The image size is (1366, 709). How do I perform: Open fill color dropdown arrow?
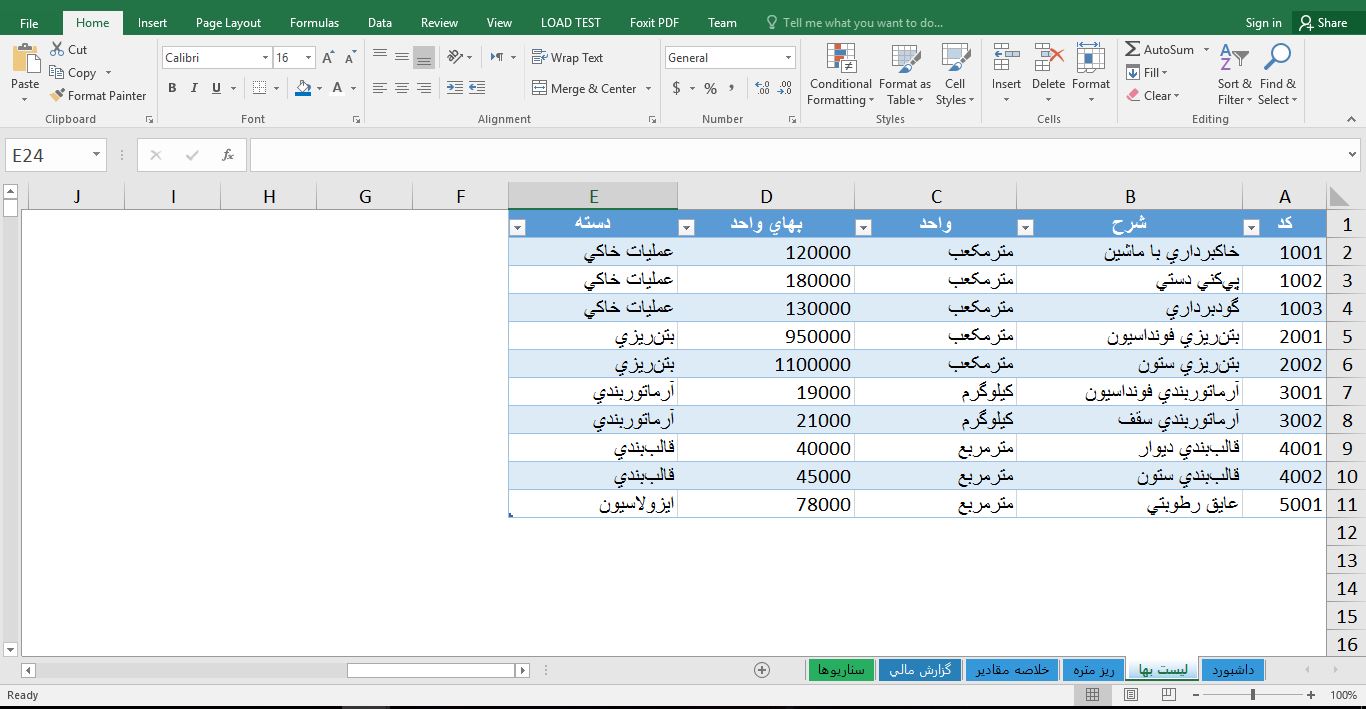319,88
